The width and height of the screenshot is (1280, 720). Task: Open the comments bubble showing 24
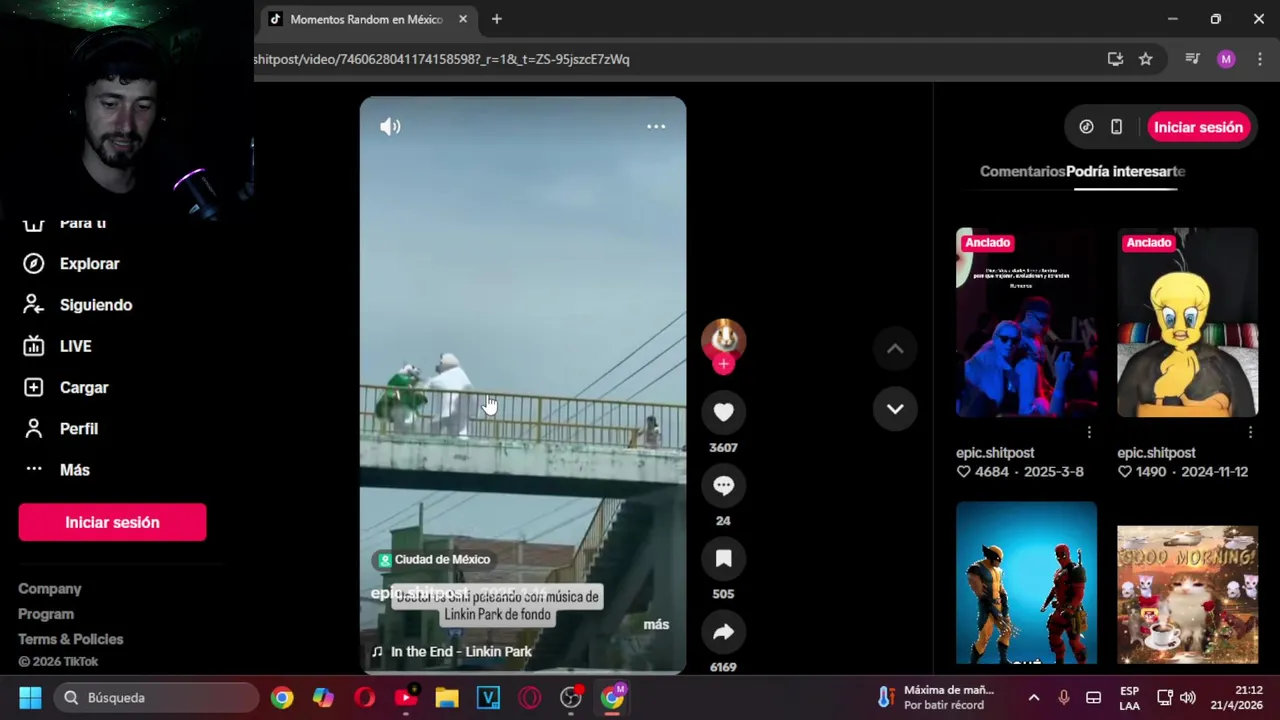[x=723, y=486]
